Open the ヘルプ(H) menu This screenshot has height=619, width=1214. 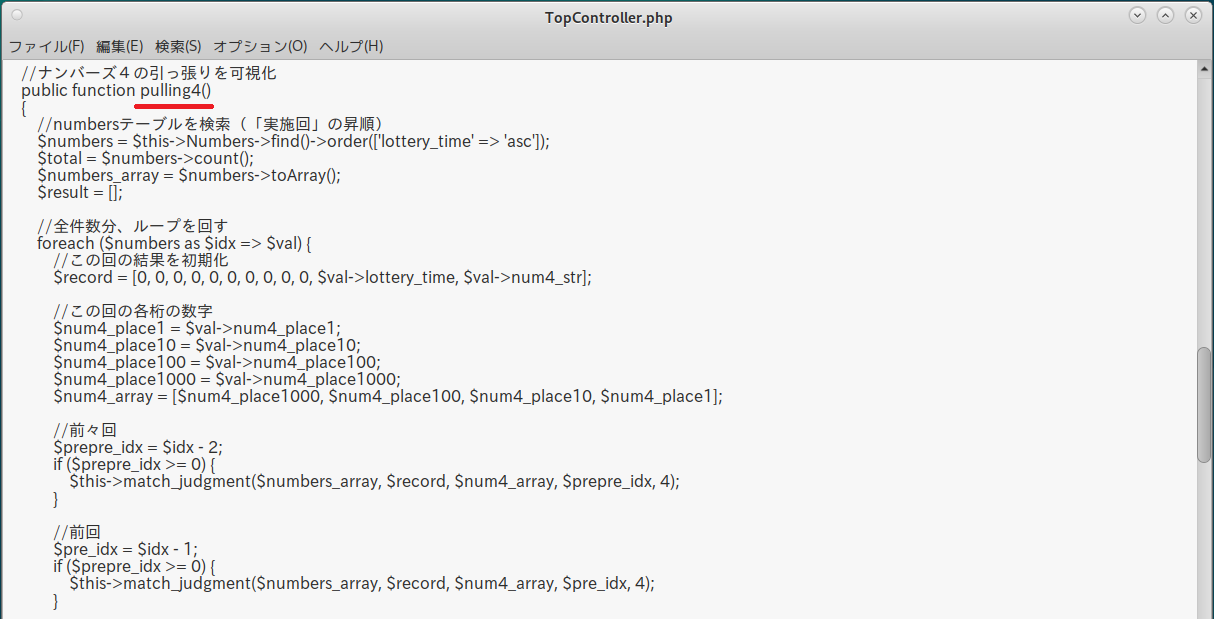click(351, 46)
